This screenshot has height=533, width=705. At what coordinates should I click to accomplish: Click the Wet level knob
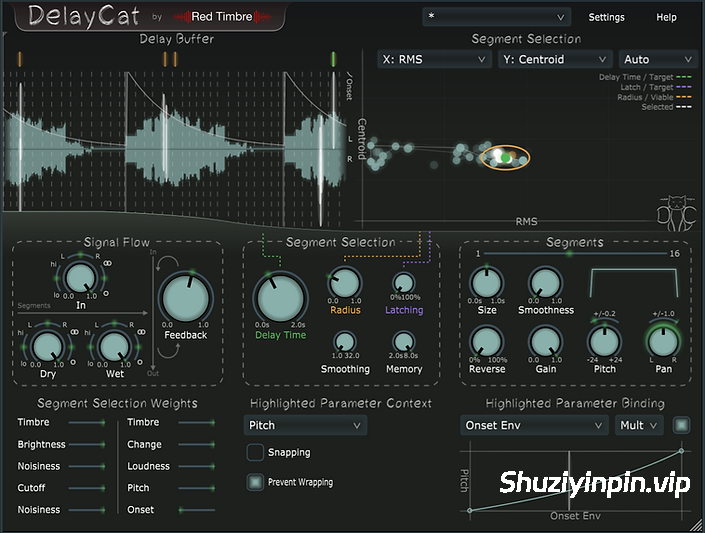(x=114, y=347)
